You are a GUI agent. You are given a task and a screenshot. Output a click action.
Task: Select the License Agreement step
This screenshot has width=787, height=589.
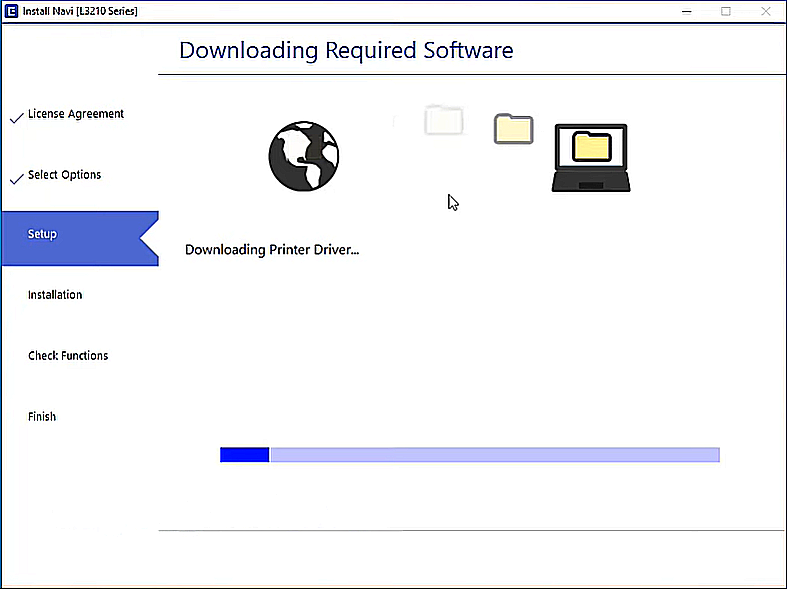(76, 114)
